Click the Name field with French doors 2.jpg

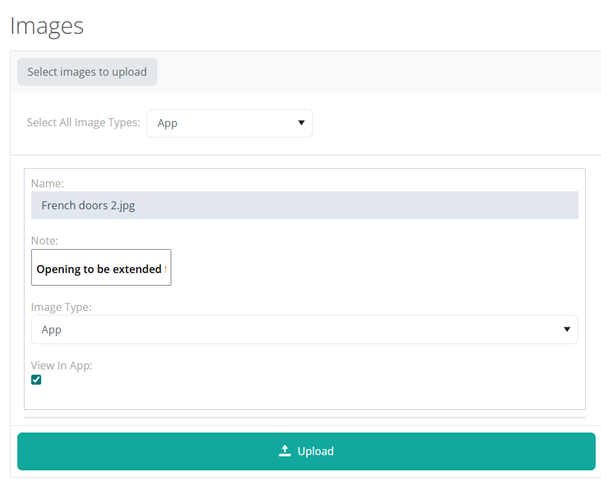click(x=304, y=205)
